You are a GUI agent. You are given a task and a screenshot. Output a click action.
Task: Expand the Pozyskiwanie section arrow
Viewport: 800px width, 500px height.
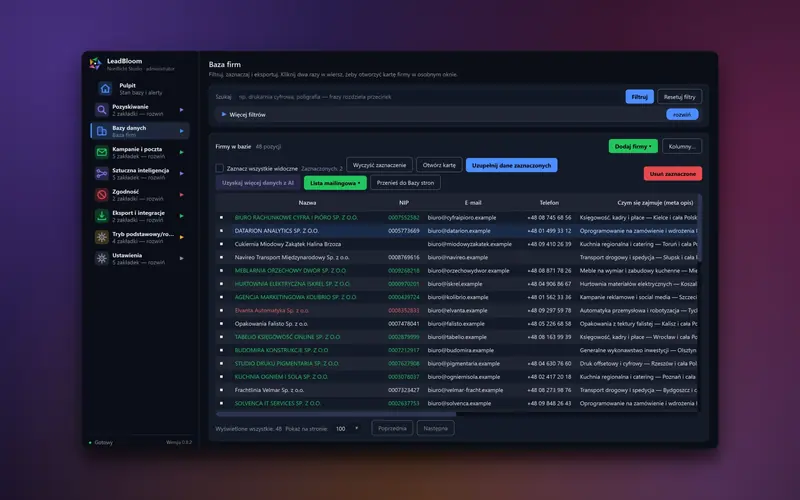point(182,110)
